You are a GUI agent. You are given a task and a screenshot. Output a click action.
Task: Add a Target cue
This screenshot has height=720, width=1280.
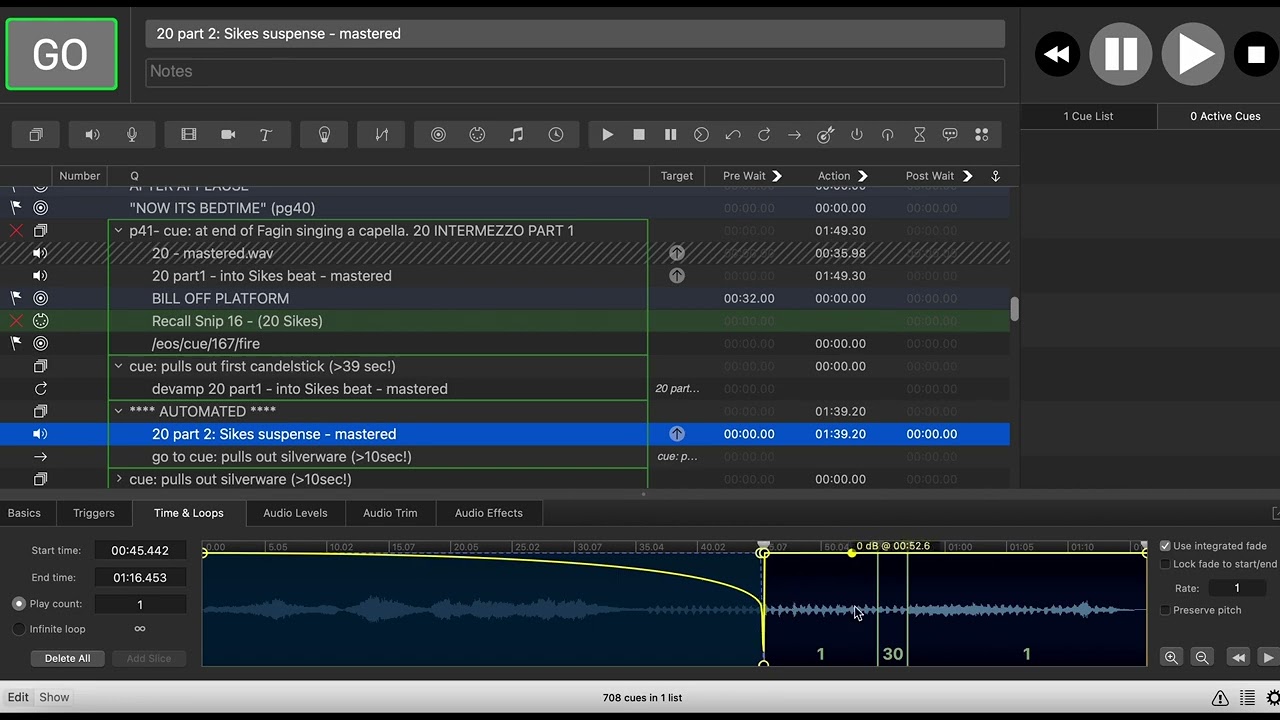[825, 135]
